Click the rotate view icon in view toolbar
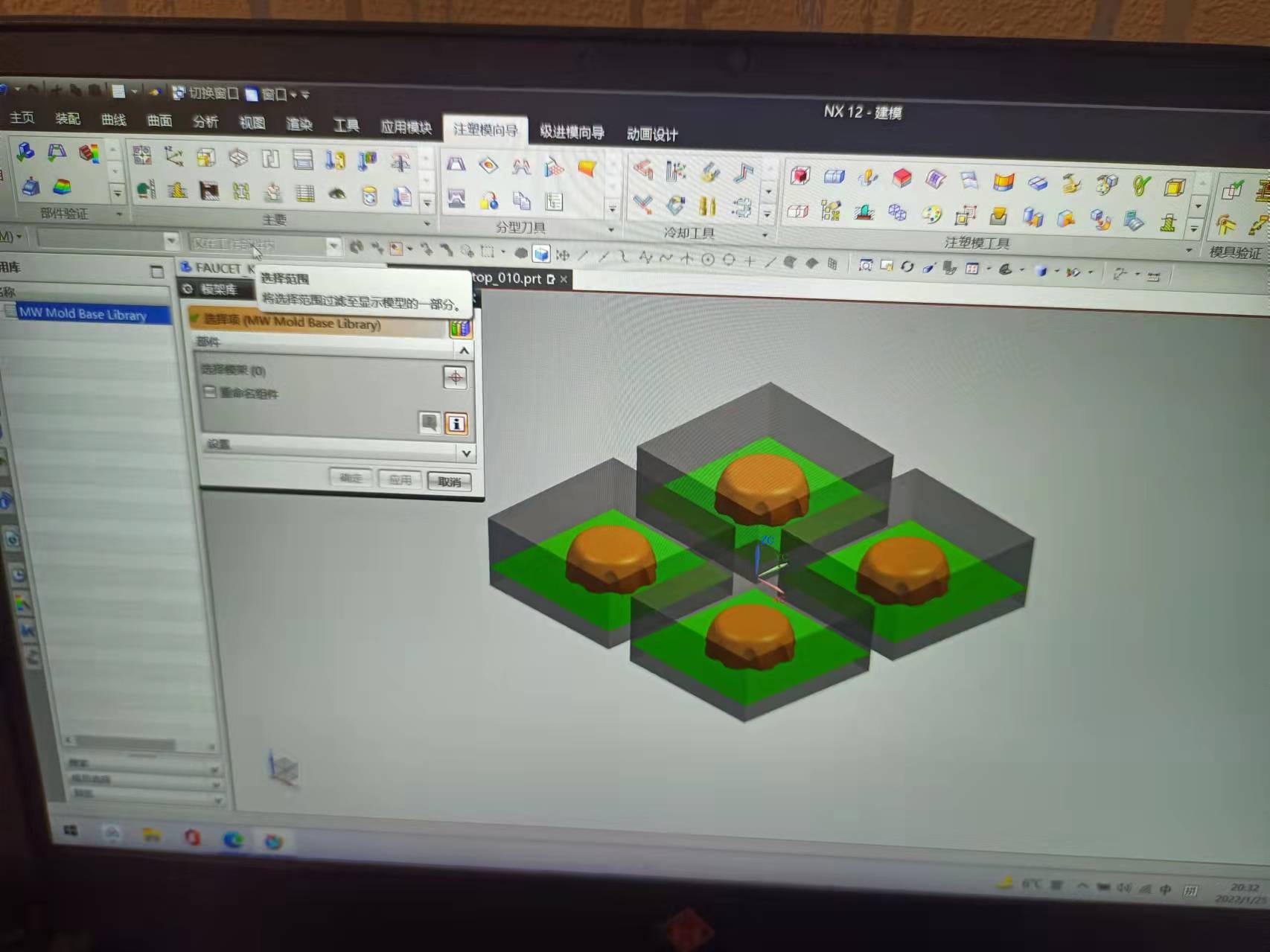 tap(907, 266)
